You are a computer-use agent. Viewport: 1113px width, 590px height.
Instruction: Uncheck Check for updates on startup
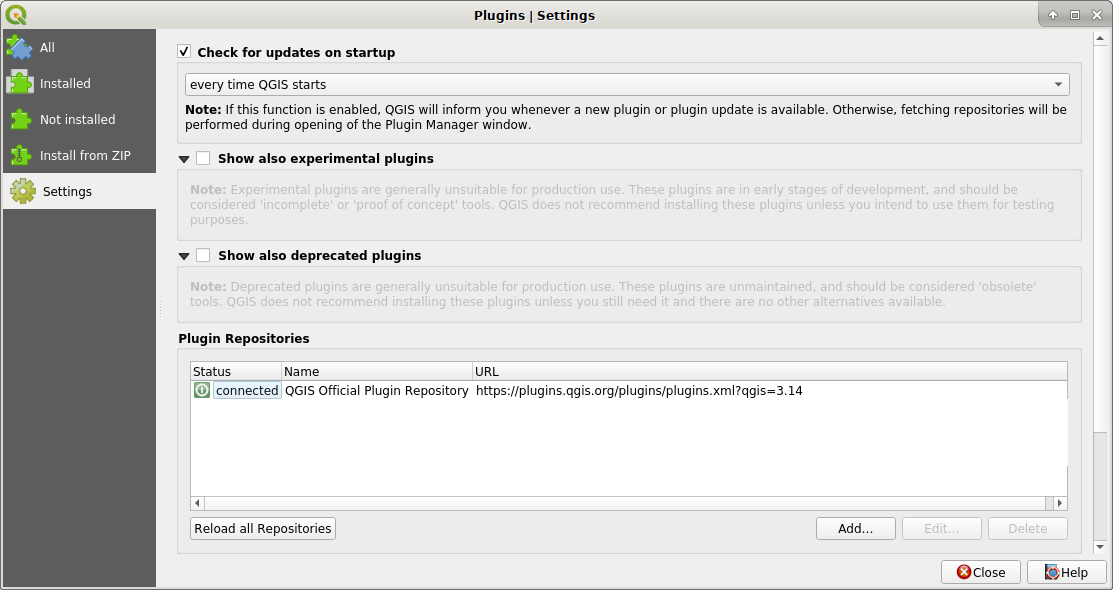click(x=184, y=52)
